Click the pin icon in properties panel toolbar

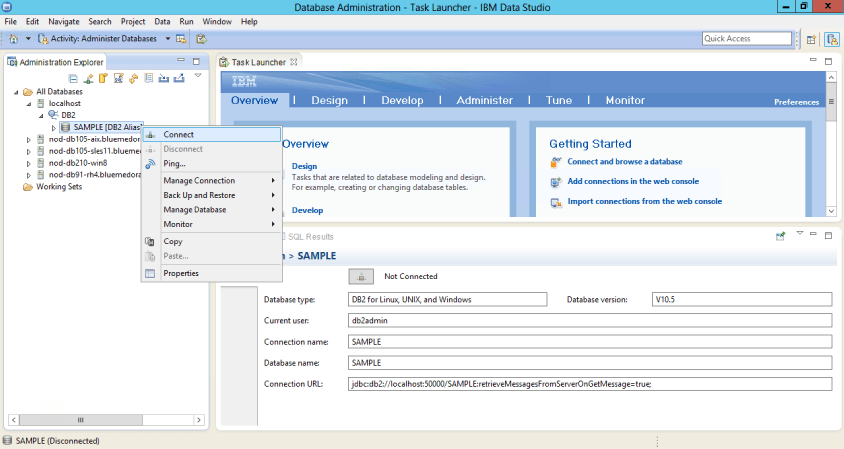point(780,236)
